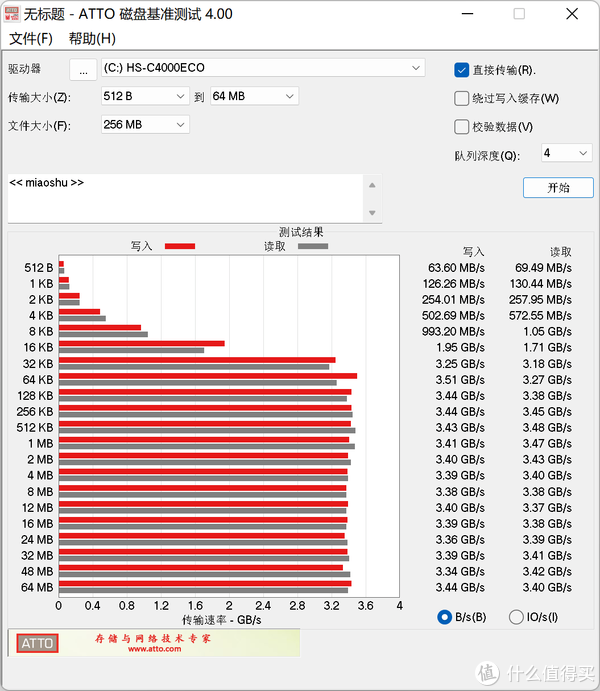The image size is (600, 691).
Task: Click the 126.26 MB/s write value
Action: click(453, 284)
